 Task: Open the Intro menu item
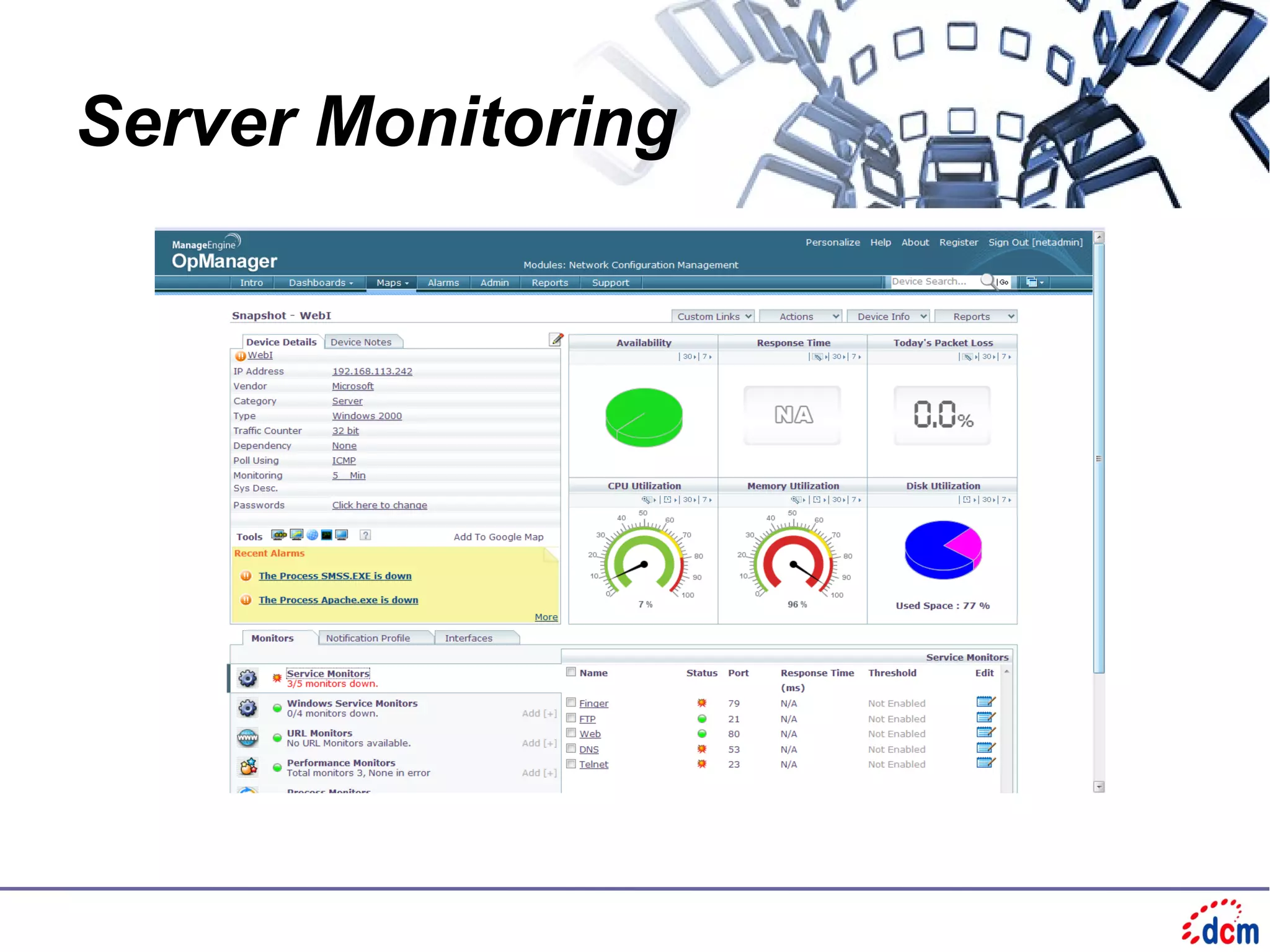click(x=251, y=283)
